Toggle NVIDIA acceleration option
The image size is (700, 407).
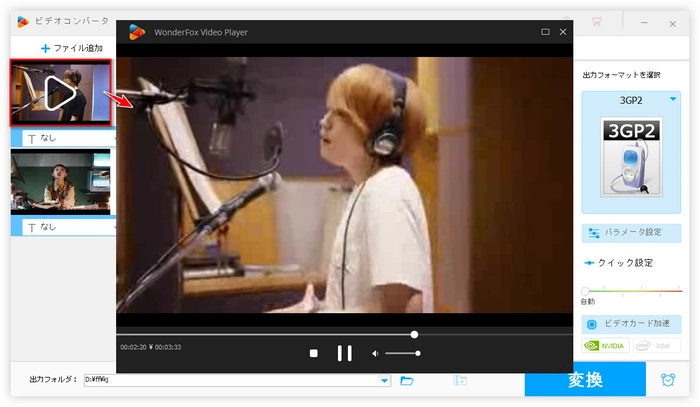[x=606, y=346]
